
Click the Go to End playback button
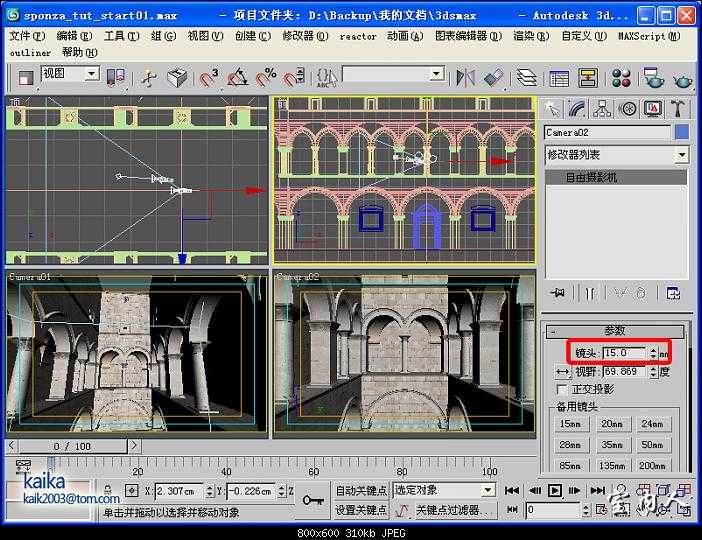597,491
